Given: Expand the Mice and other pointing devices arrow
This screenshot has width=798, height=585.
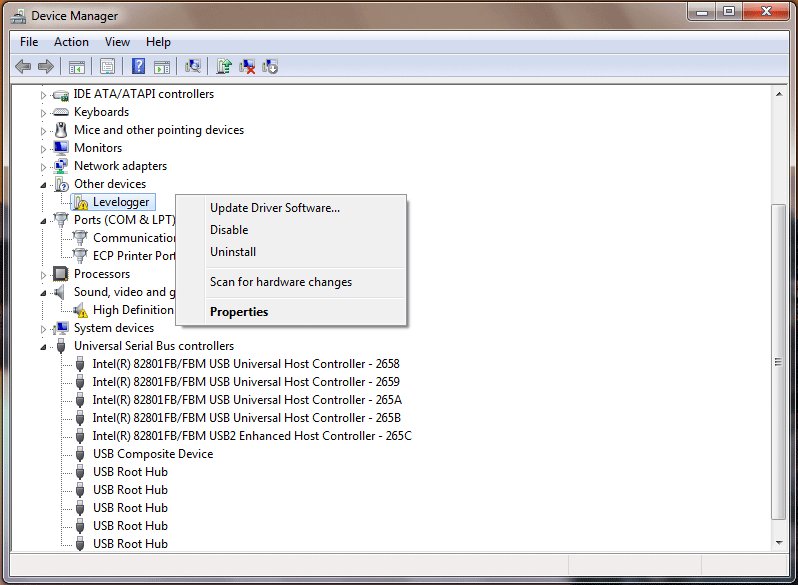Looking at the screenshot, I should point(43,131).
